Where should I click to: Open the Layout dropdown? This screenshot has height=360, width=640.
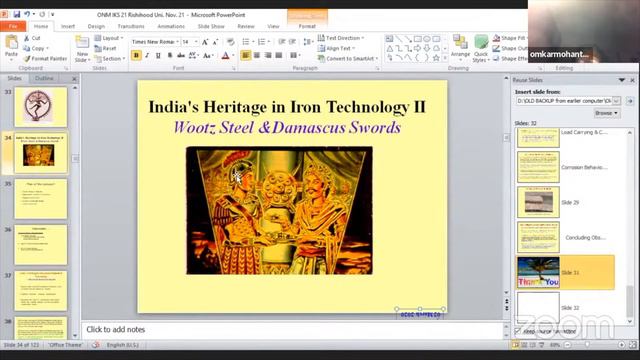click(x=109, y=38)
